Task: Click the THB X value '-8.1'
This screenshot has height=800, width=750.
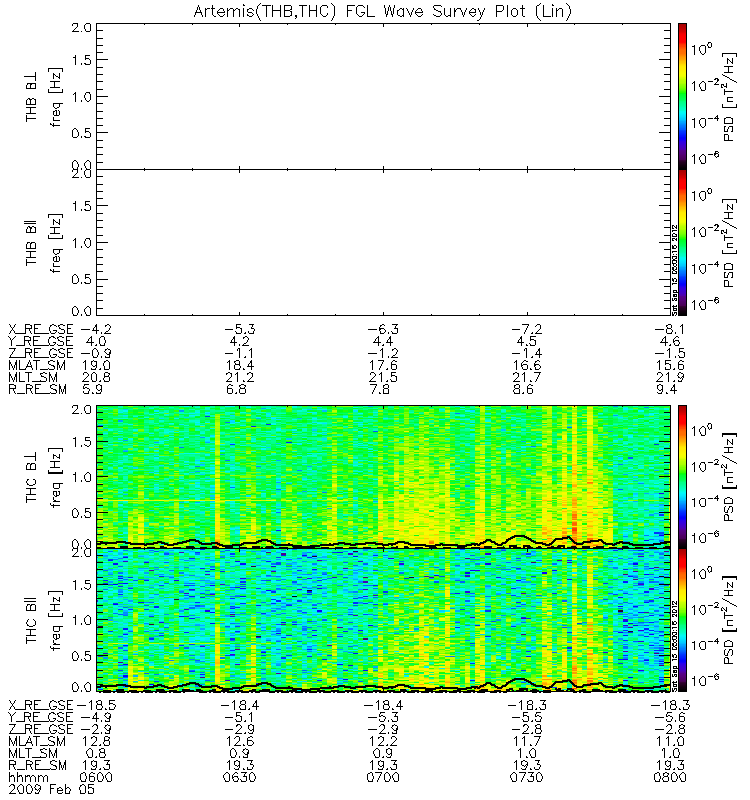Action: click(669, 330)
